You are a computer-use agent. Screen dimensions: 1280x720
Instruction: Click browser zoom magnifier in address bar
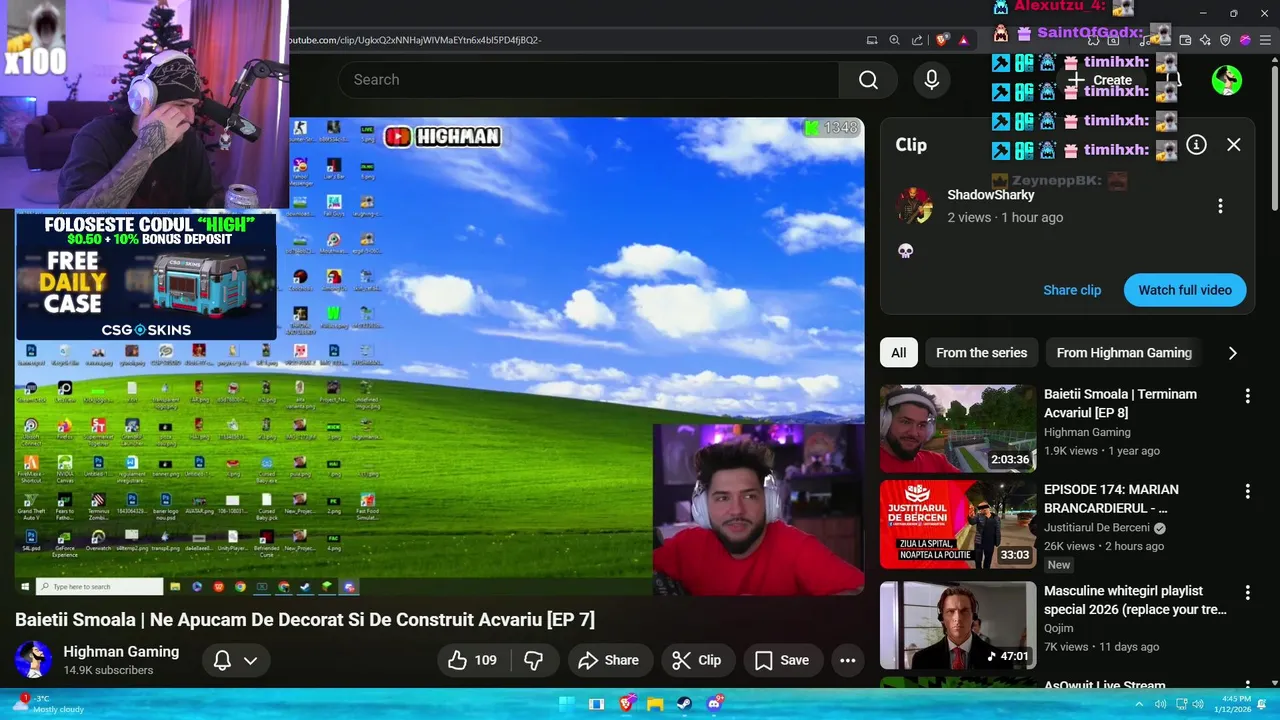[895, 40]
